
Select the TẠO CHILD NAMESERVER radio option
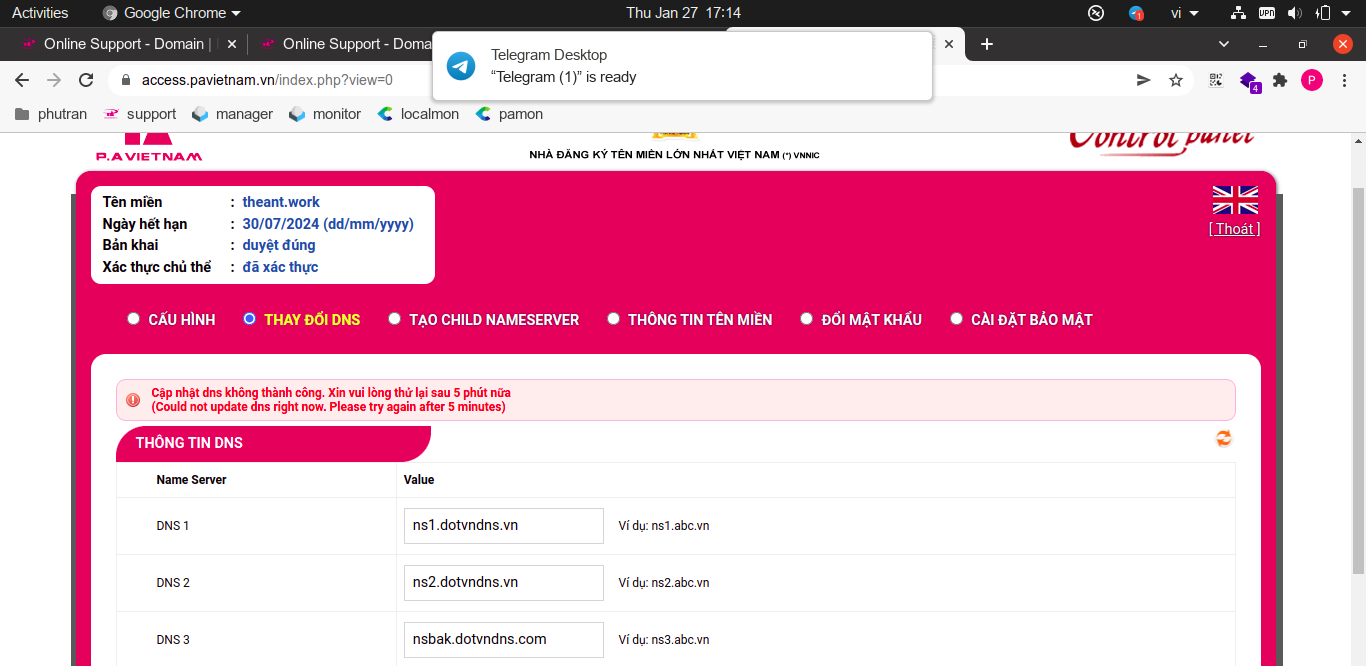(394, 319)
